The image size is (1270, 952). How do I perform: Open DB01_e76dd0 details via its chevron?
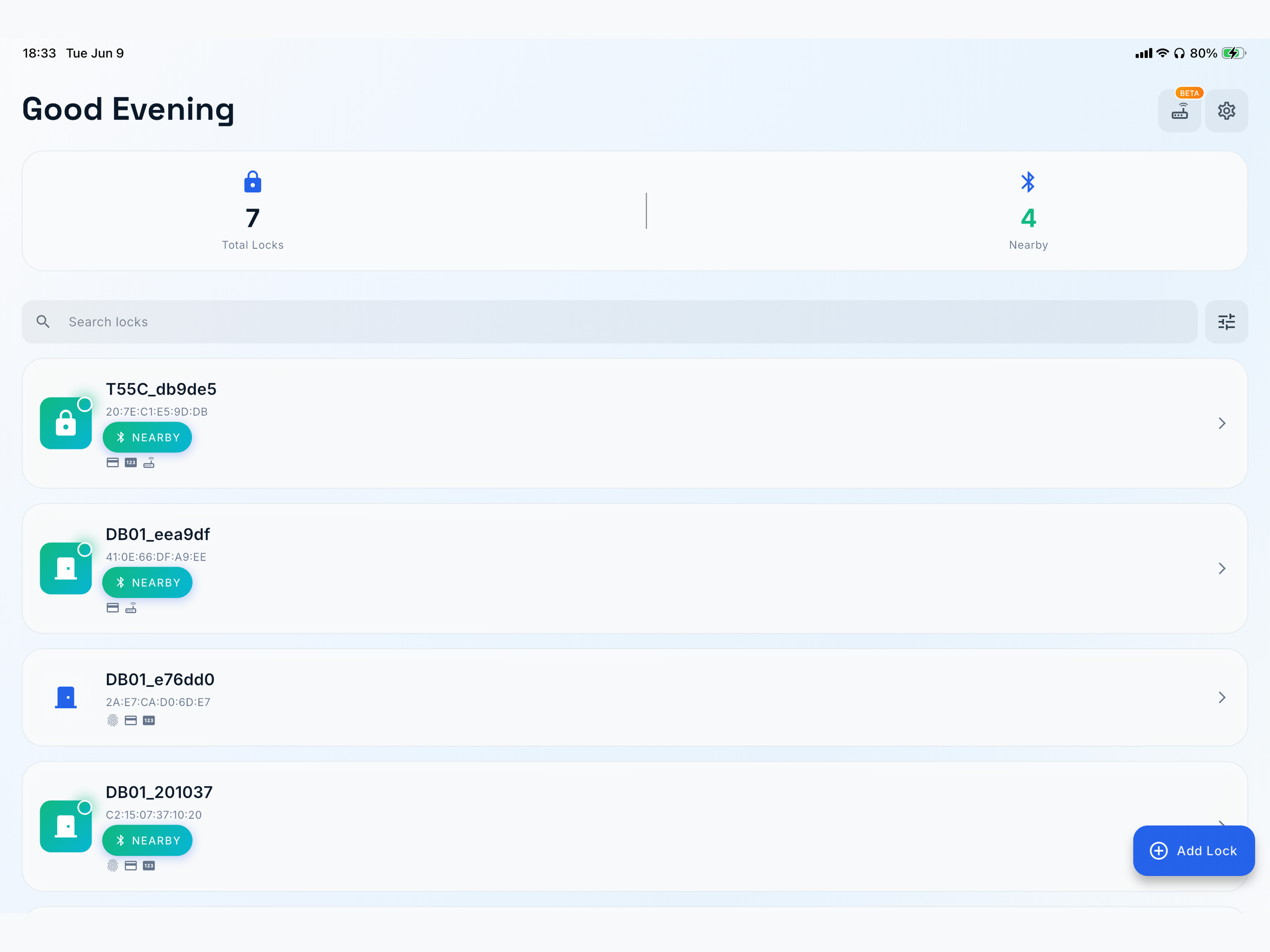pos(1222,697)
